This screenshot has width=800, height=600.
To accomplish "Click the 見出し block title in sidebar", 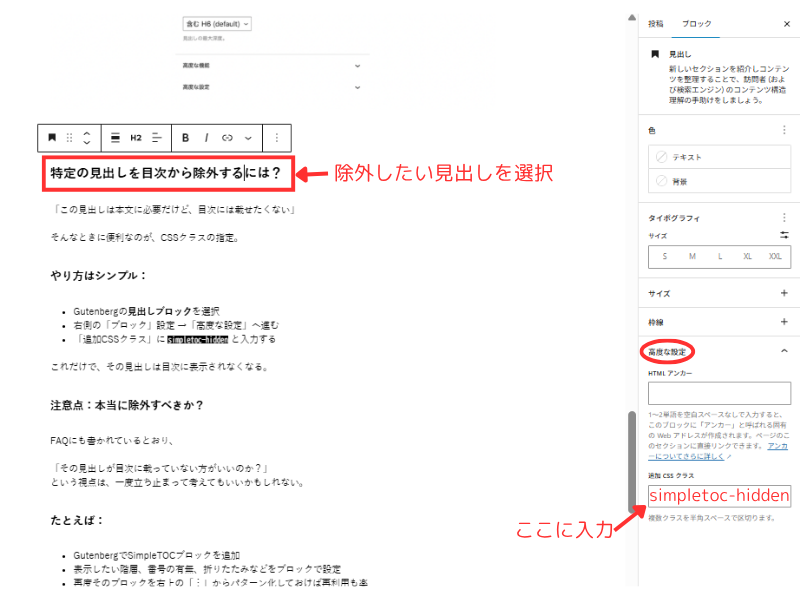I will pos(680,54).
